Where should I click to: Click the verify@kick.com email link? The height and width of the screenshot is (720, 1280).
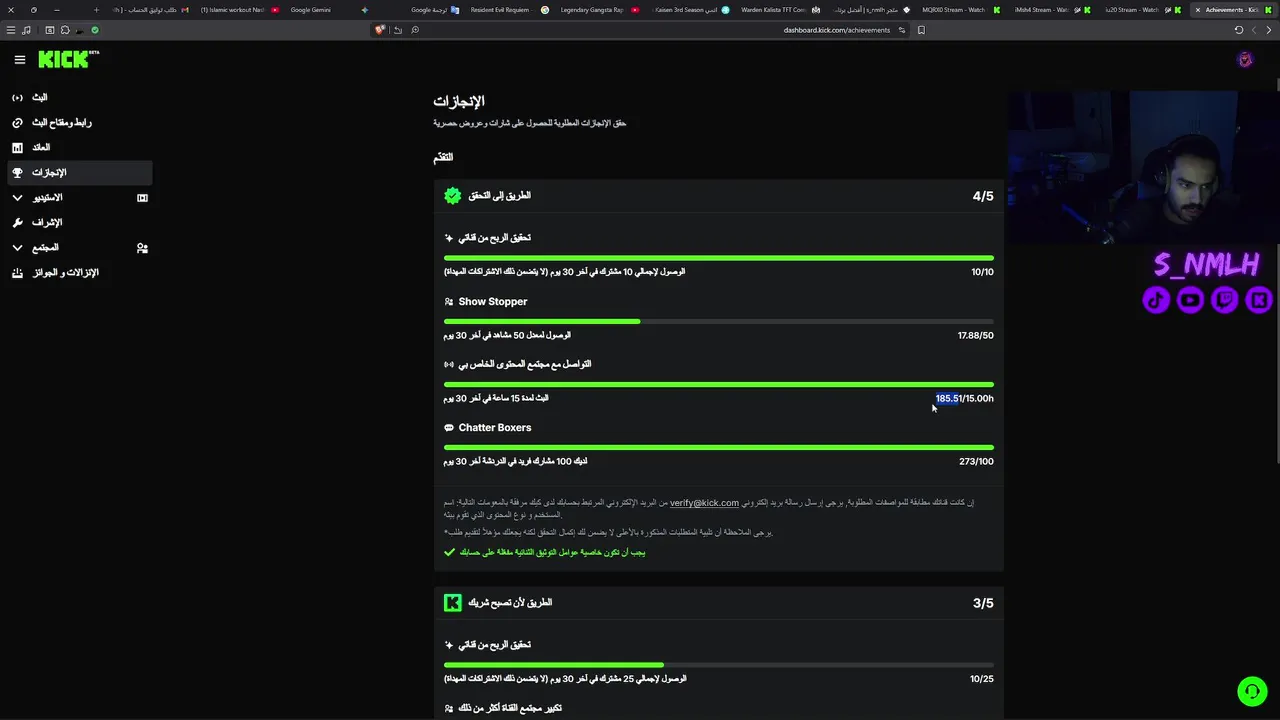704,503
